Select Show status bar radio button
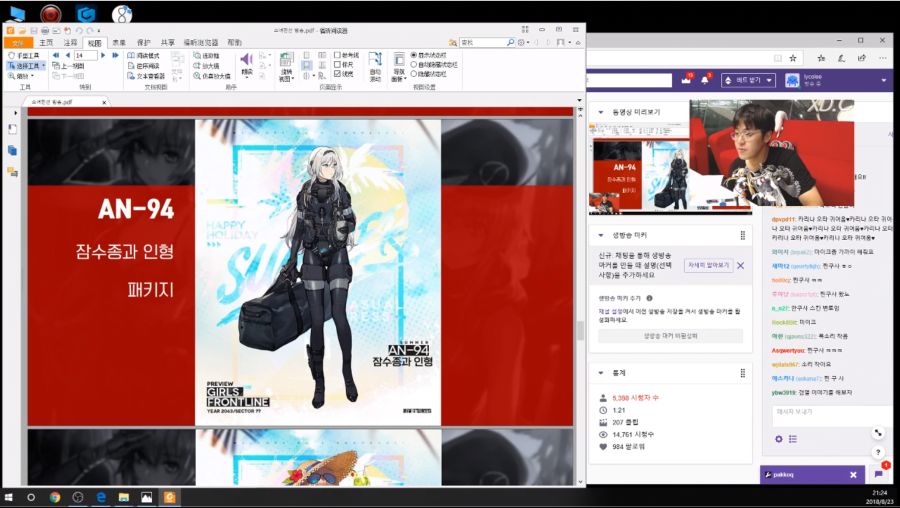Viewport: 900px width, 508px height. [413, 55]
